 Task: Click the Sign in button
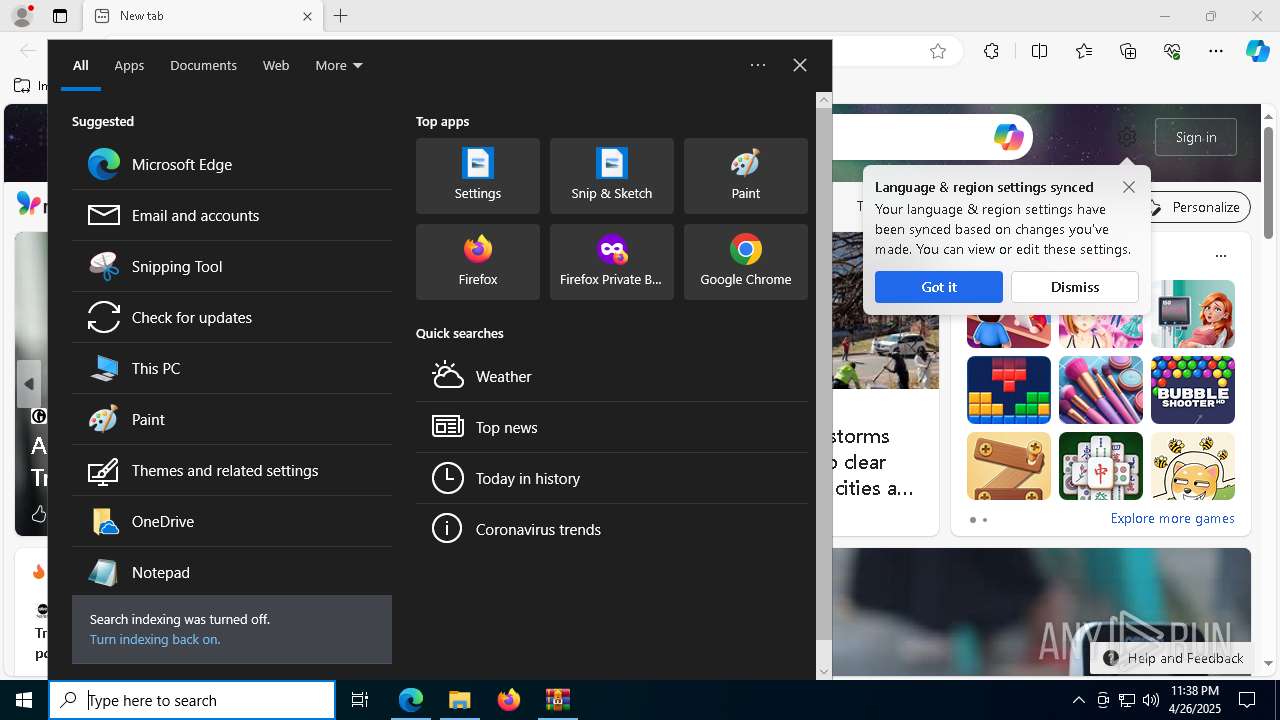[1196, 137]
